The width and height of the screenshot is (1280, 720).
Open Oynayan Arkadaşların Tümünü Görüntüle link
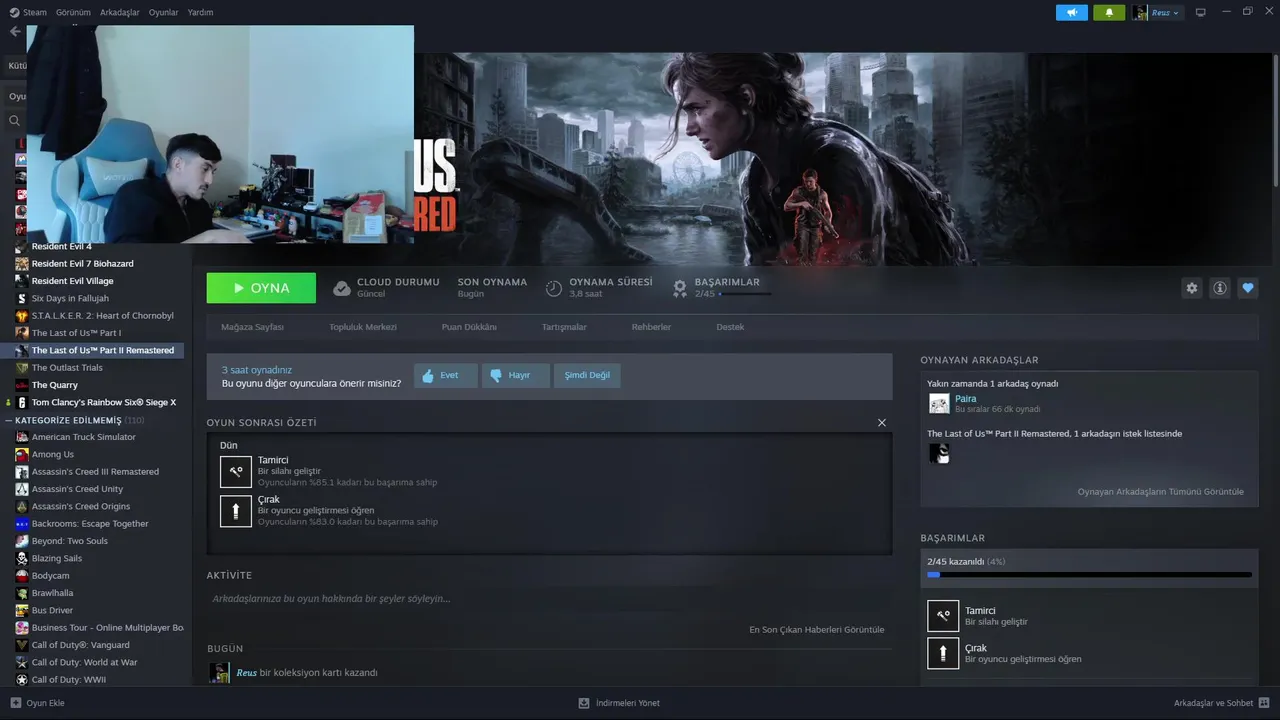coord(1161,492)
